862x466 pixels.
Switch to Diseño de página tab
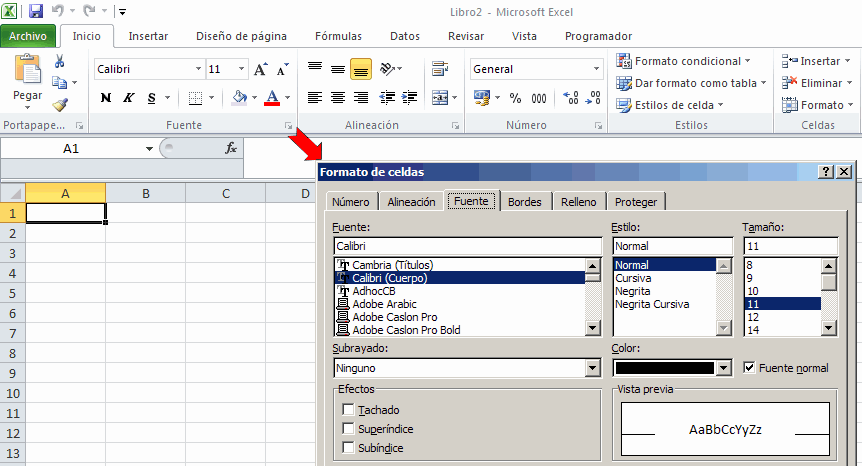(241, 36)
